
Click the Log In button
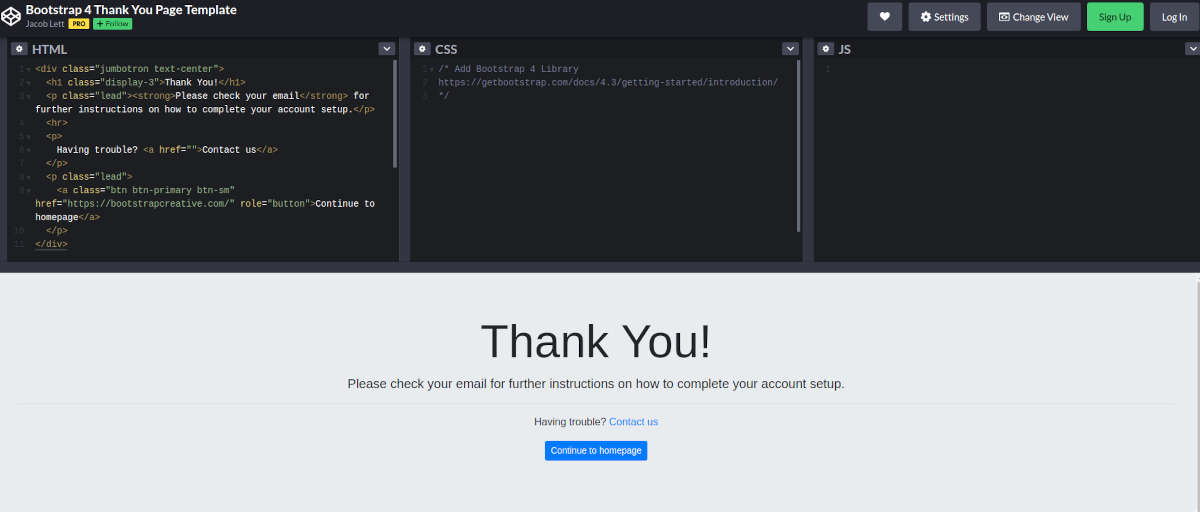[1174, 16]
